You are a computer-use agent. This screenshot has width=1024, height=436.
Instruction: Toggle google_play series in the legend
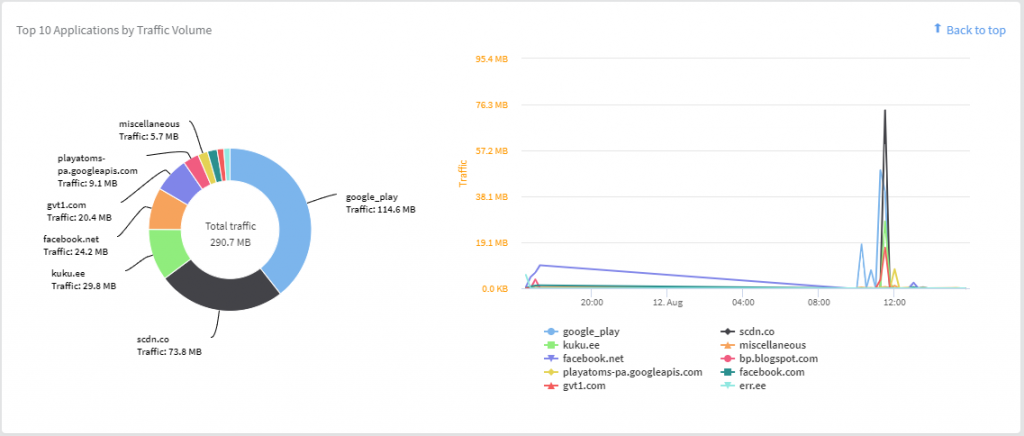(x=592, y=330)
